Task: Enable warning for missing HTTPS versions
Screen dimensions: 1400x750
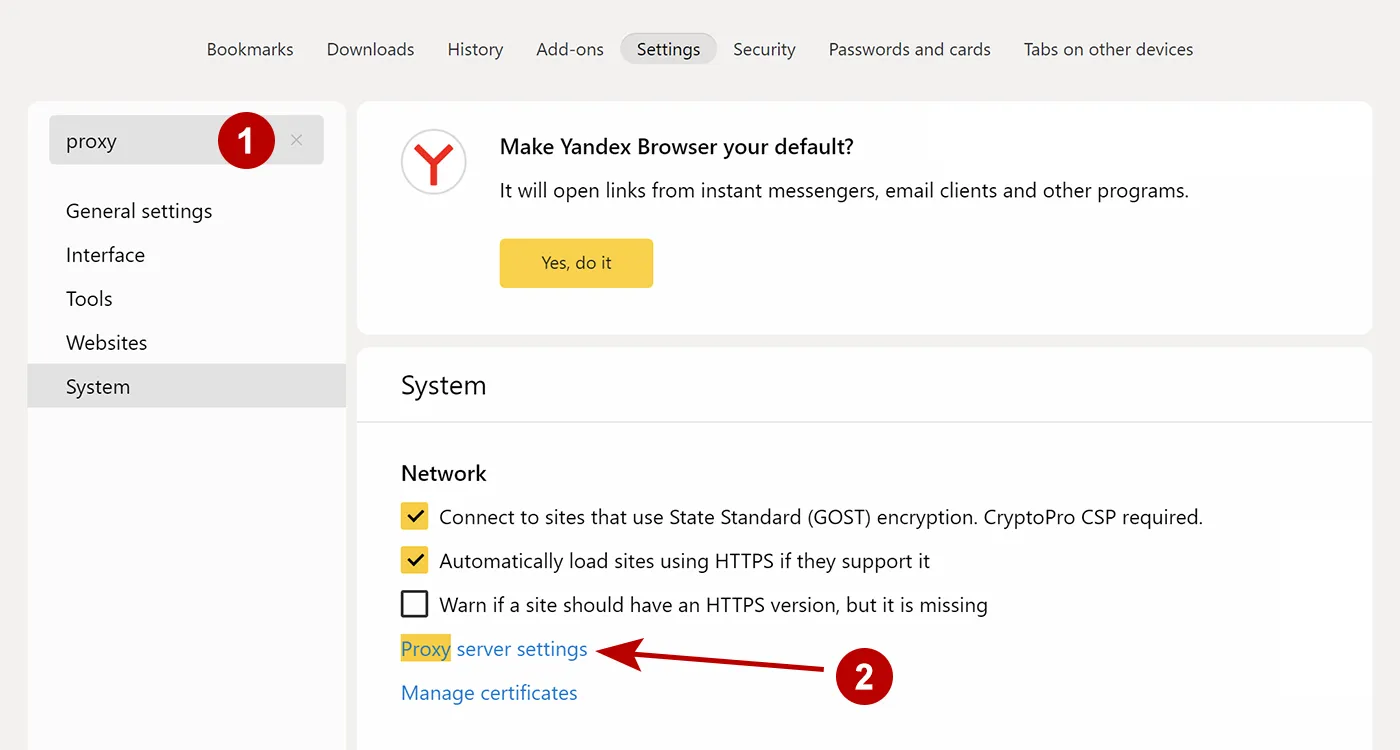Action: coord(414,604)
